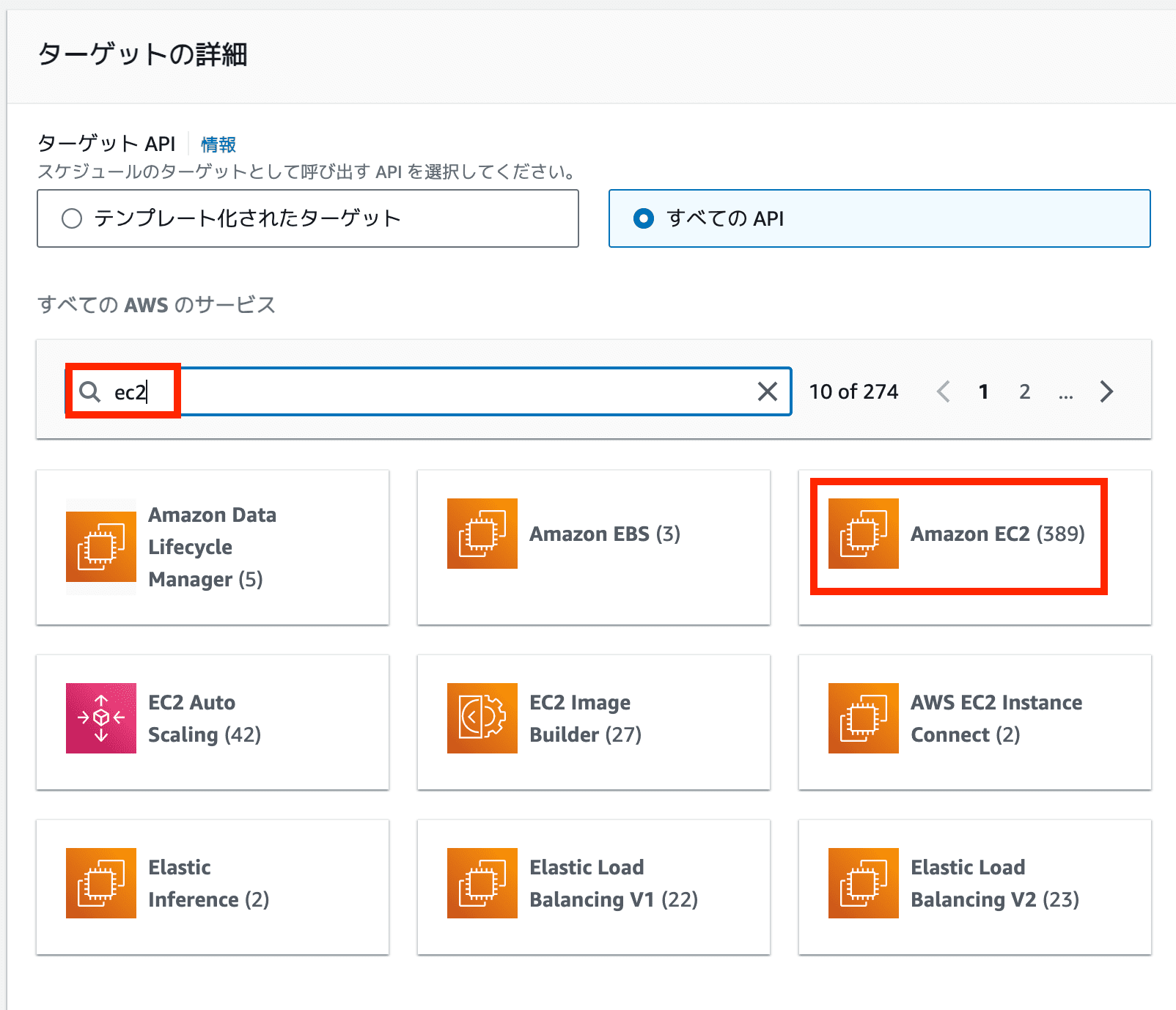Open results page 2
The image size is (1176, 1010).
coord(1025,391)
